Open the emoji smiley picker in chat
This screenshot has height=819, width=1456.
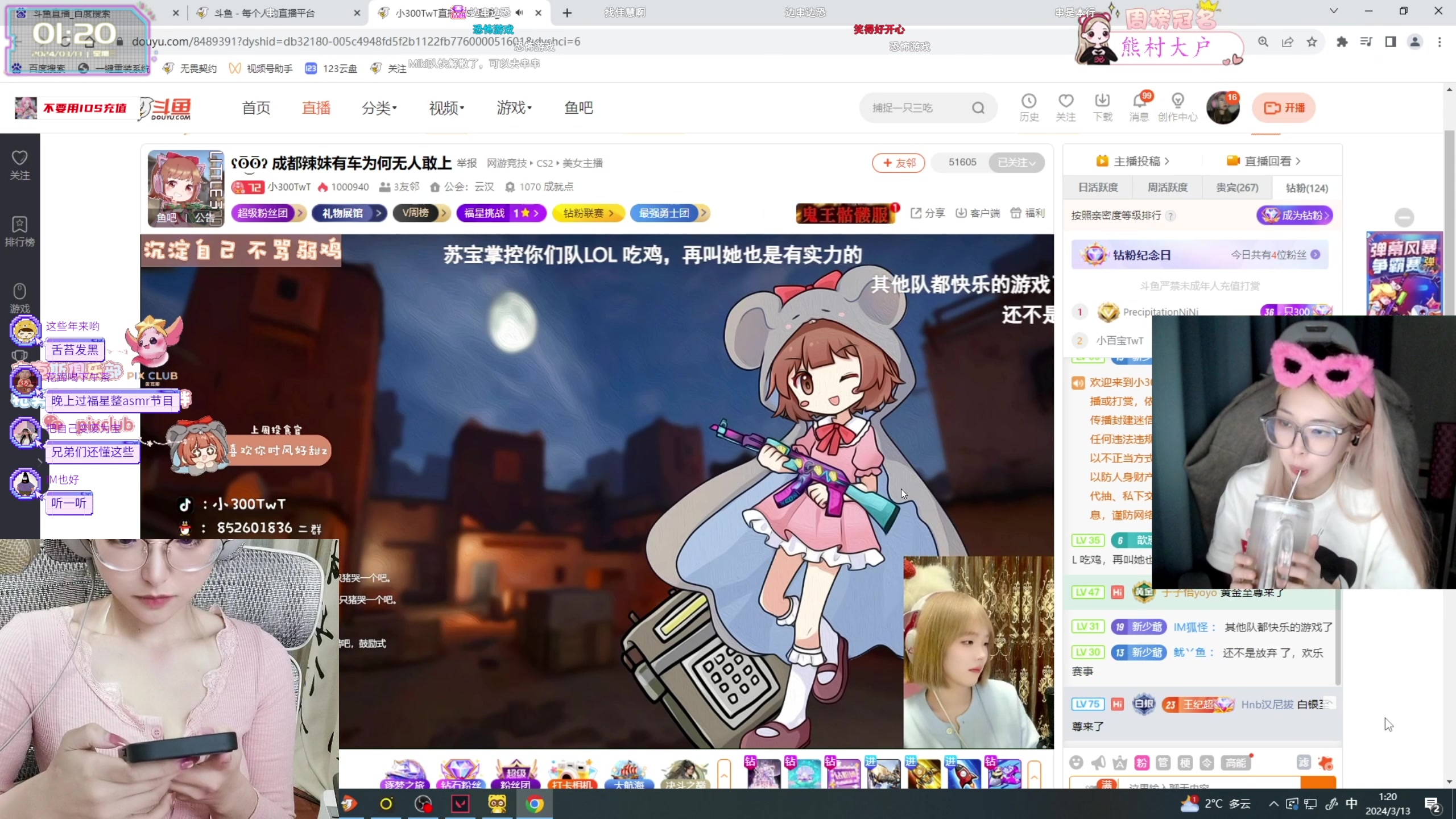pos(1076,762)
